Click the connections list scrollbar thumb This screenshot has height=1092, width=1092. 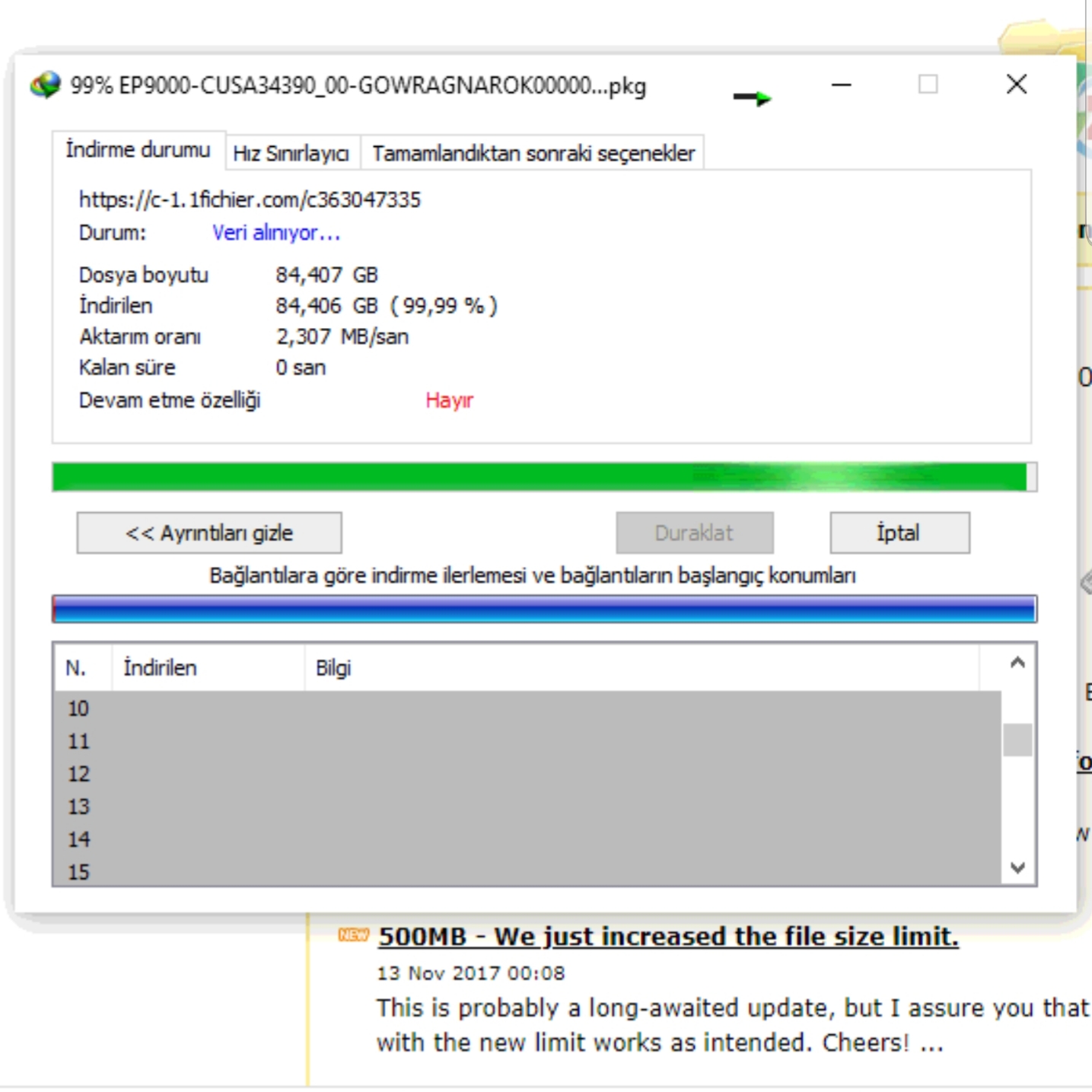click(1017, 740)
